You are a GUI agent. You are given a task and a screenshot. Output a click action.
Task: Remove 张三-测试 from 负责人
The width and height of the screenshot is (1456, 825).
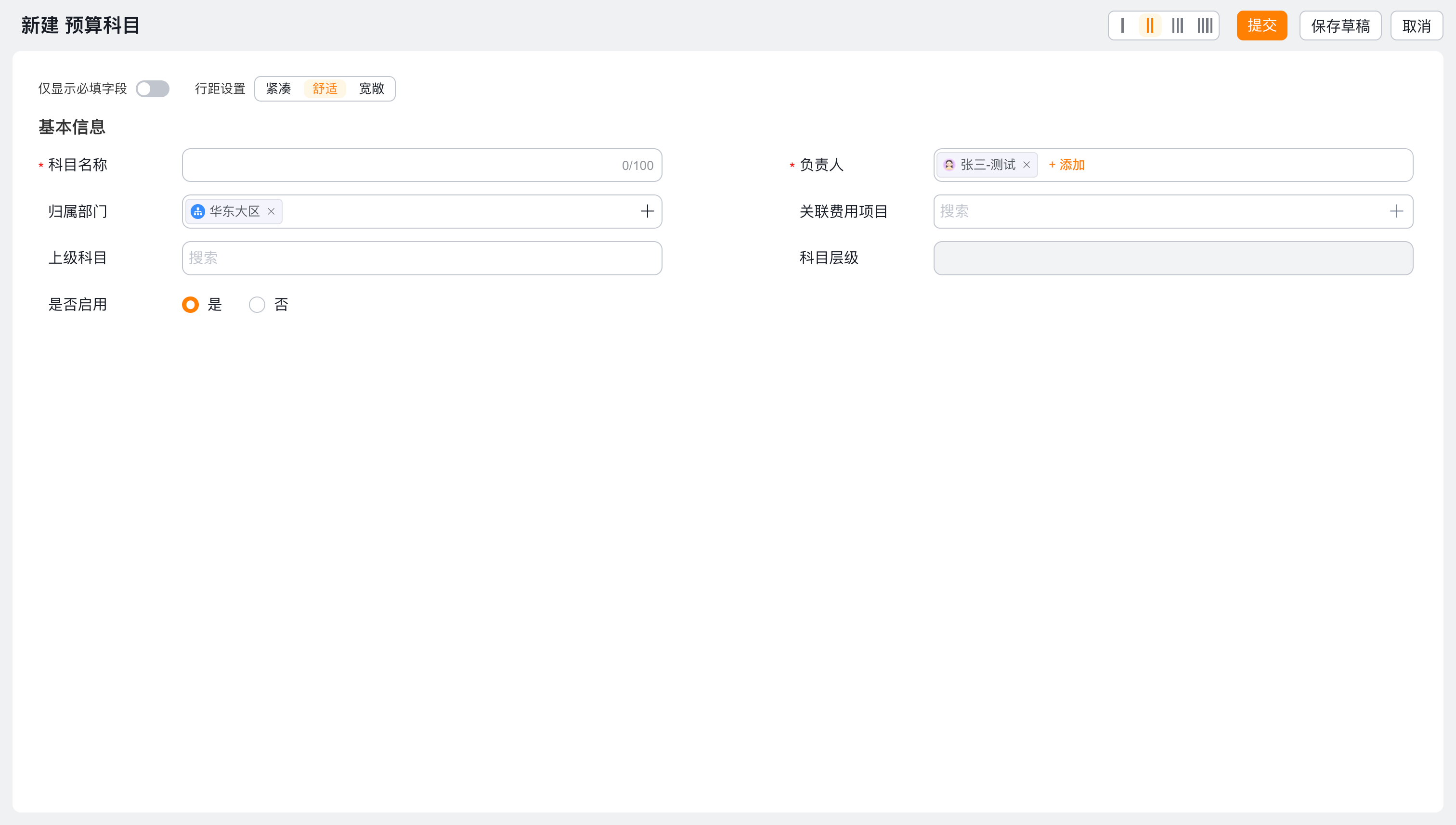click(x=1027, y=165)
